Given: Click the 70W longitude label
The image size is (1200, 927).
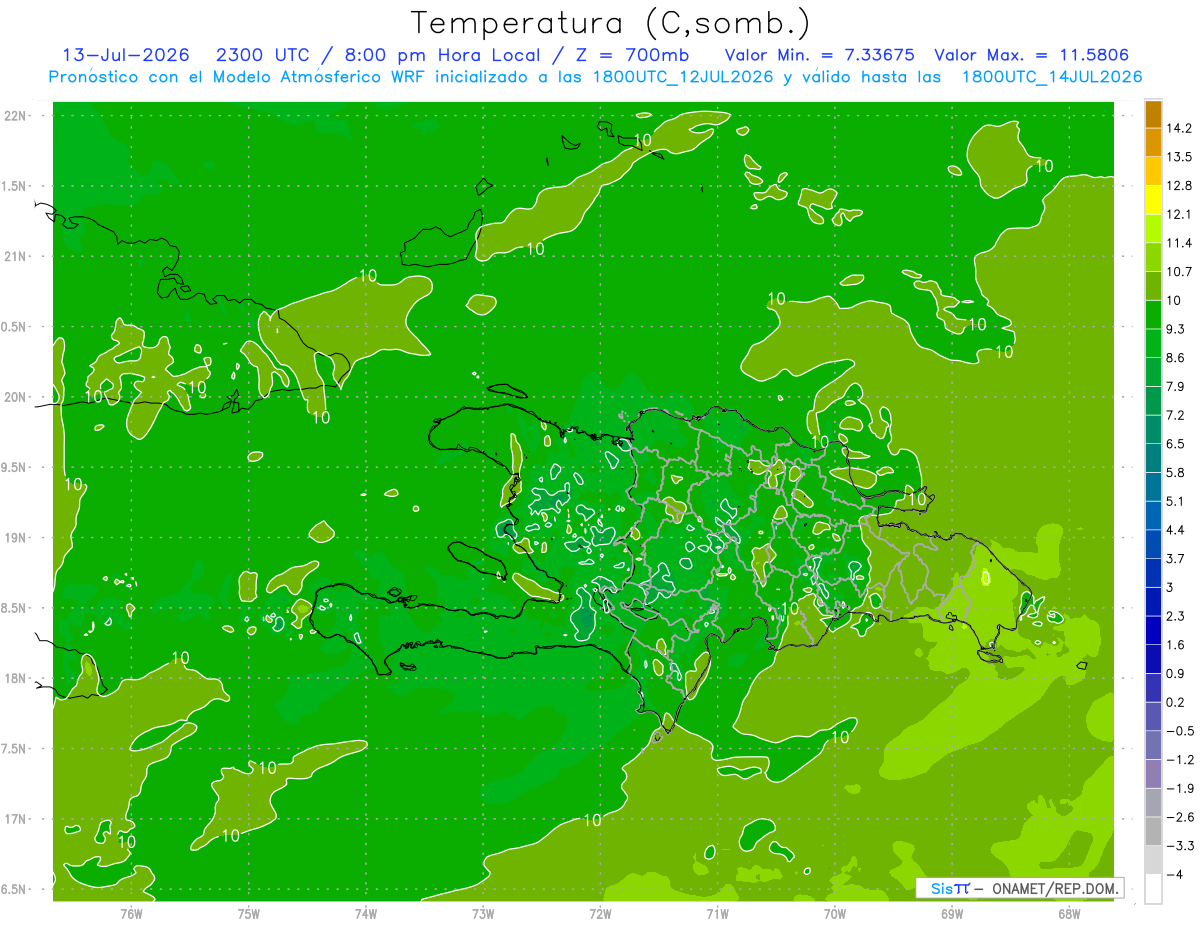Looking at the screenshot, I should [x=834, y=913].
